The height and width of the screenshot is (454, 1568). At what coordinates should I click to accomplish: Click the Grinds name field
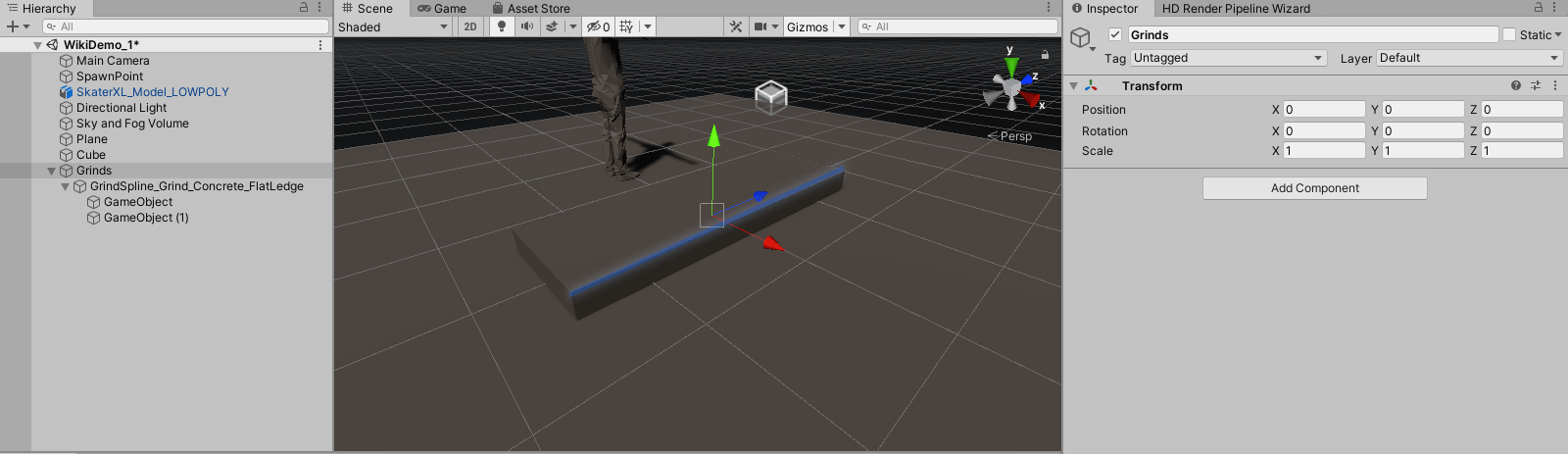coord(1313,34)
